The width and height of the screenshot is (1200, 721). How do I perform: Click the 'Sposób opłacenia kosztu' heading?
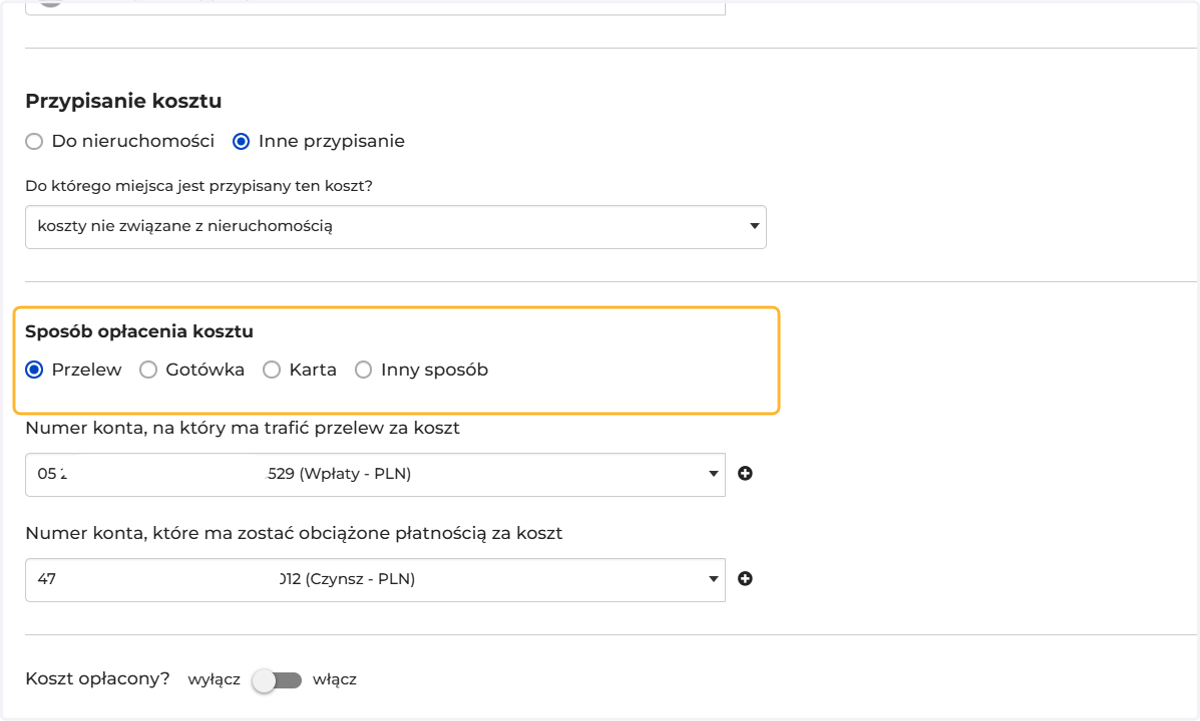pos(139,331)
